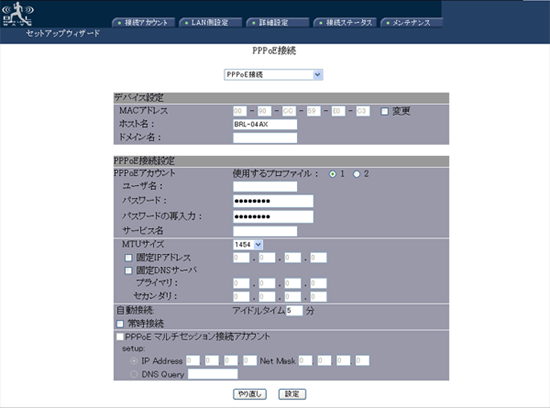Select profile 2 radio button
Viewport: 550px width, 408px height.
356,174
